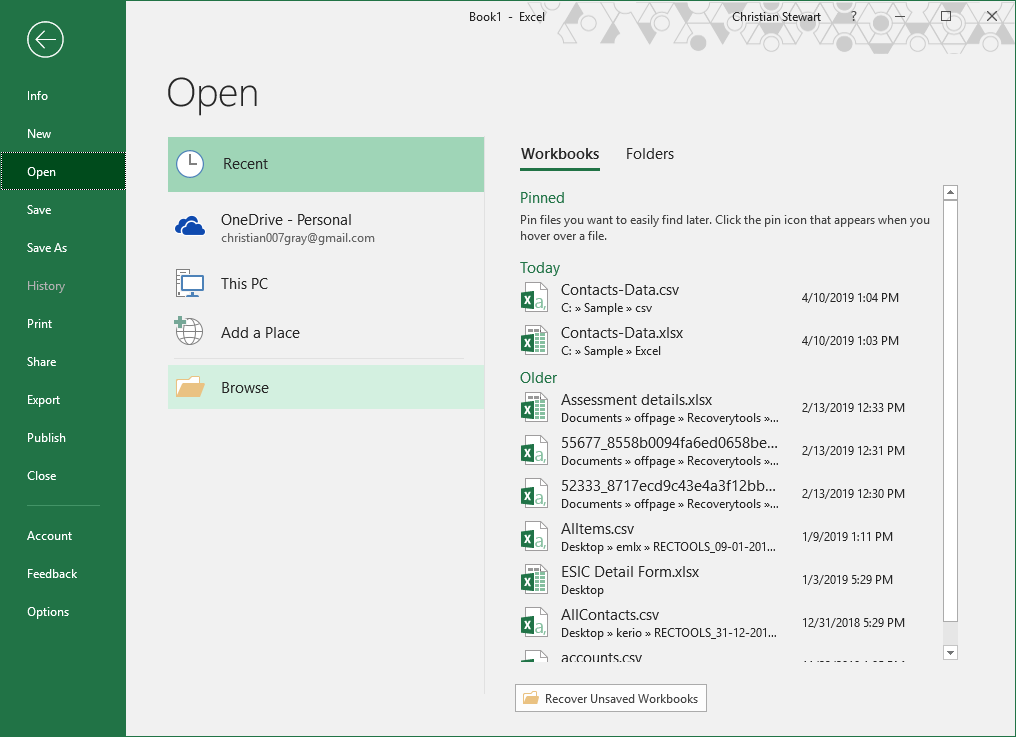Switch to the Folders tab
This screenshot has width=1016, height=737.
coord(649,154)
